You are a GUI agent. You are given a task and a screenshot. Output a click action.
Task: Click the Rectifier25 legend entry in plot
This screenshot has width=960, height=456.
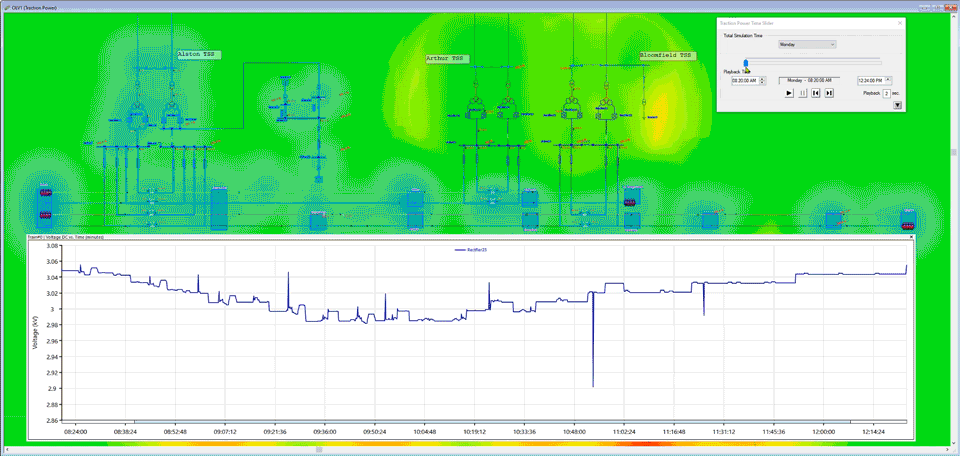point(470,249)
